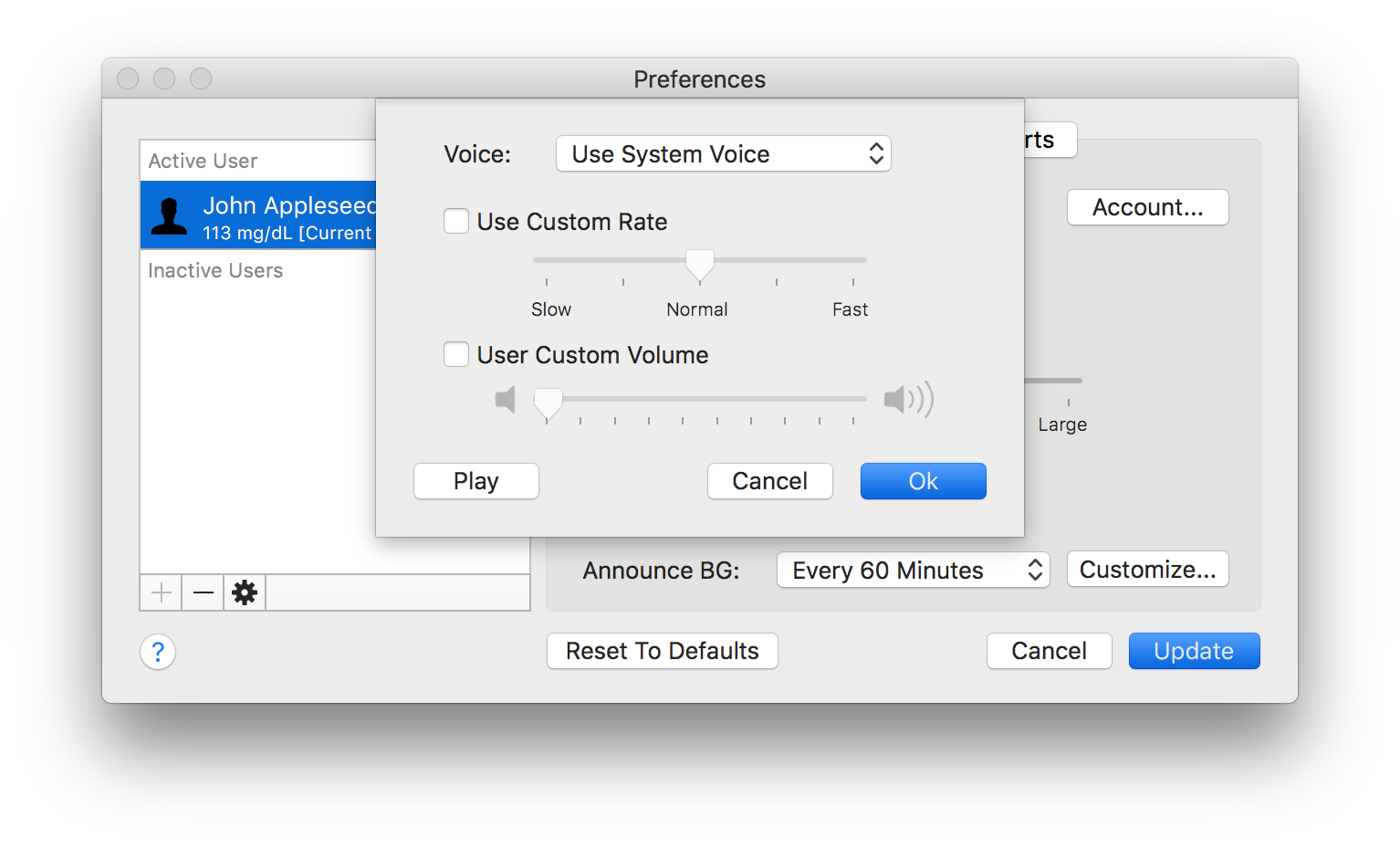This screenshot has width=1400, height=849.
Task: Click John Appleseed's user silhouette icon
Action: (x=169, y=216)
